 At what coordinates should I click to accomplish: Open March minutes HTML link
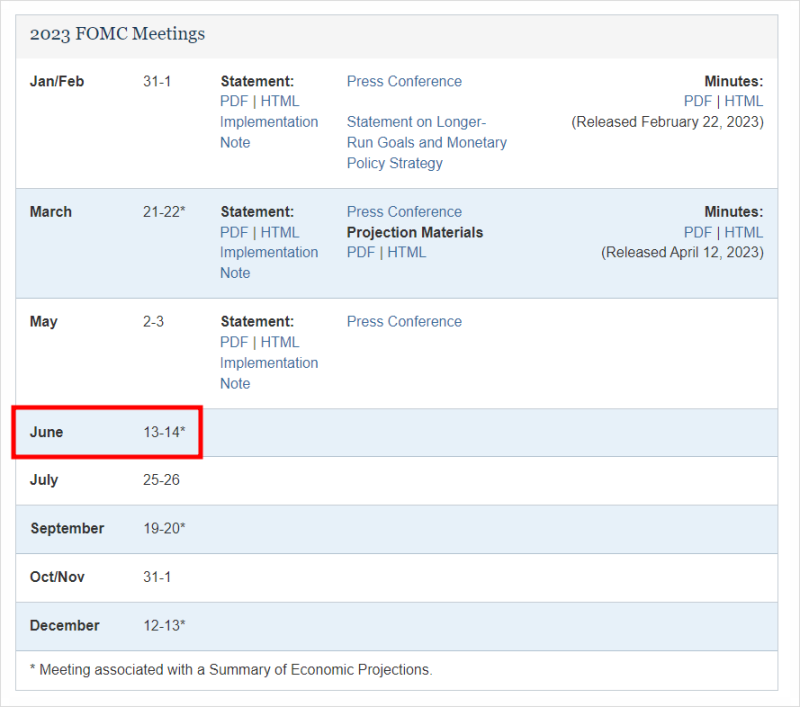pyautogui.click(x=744, y=232)
